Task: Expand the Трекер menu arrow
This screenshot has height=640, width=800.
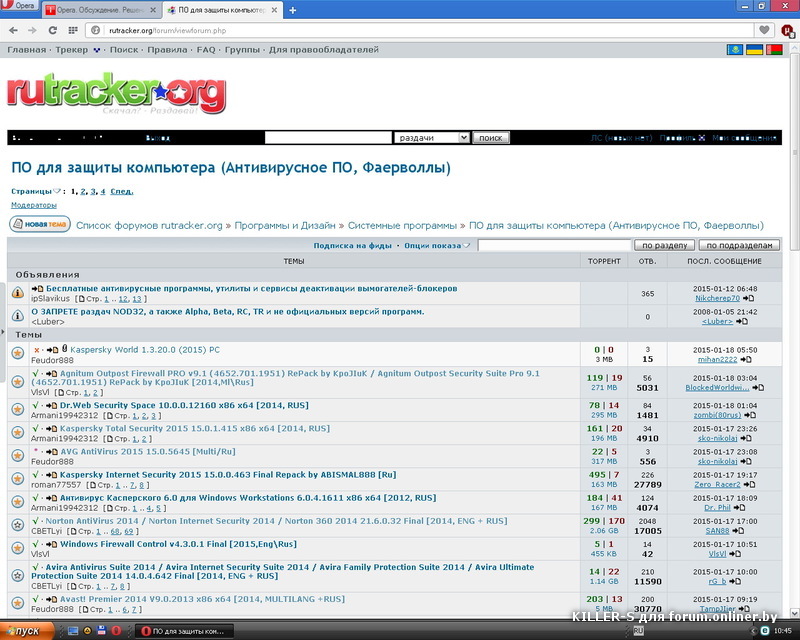Action: 97,49
